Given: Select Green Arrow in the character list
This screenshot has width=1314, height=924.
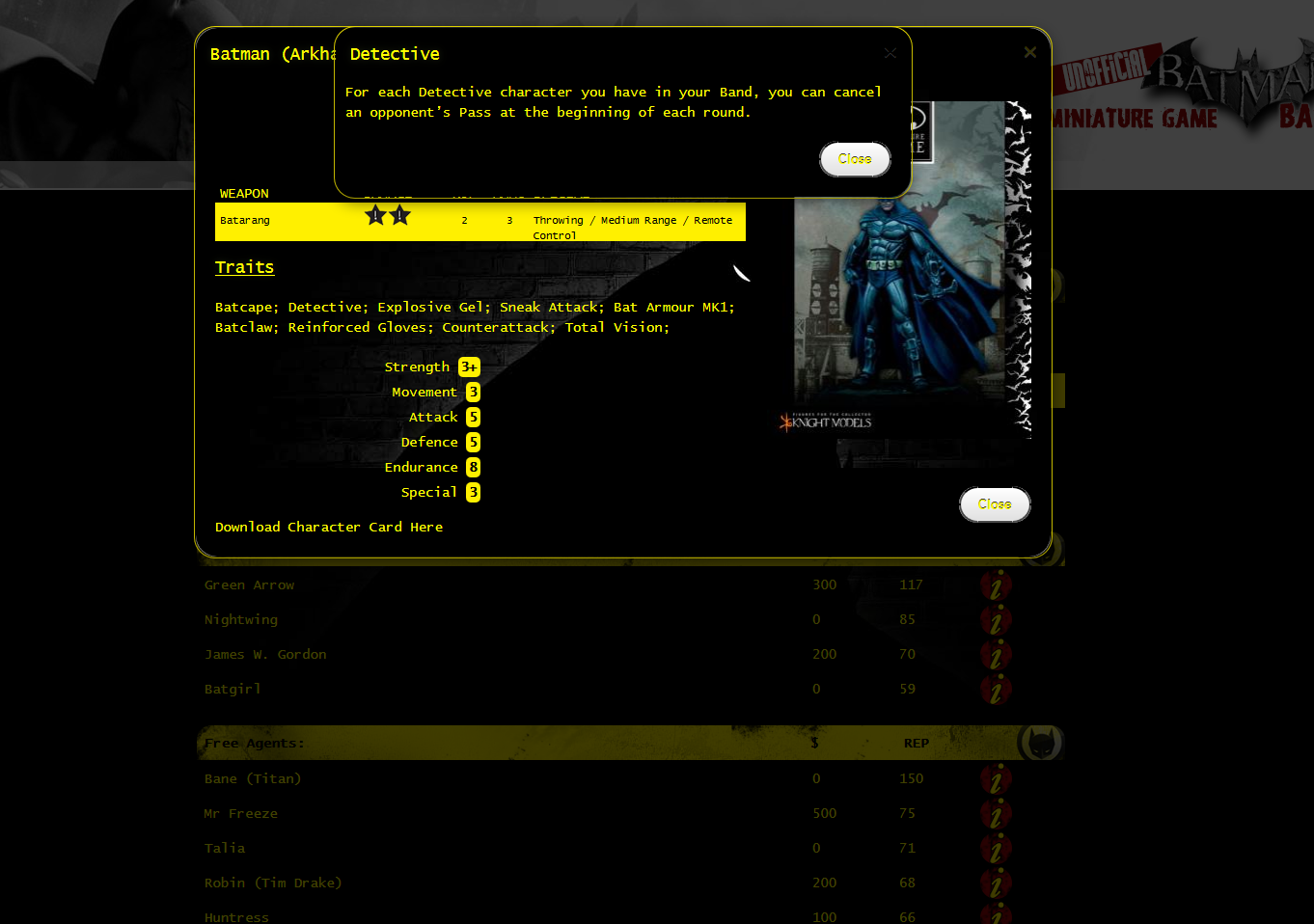Looking at the screenshot, I should [x=249, y=584].
